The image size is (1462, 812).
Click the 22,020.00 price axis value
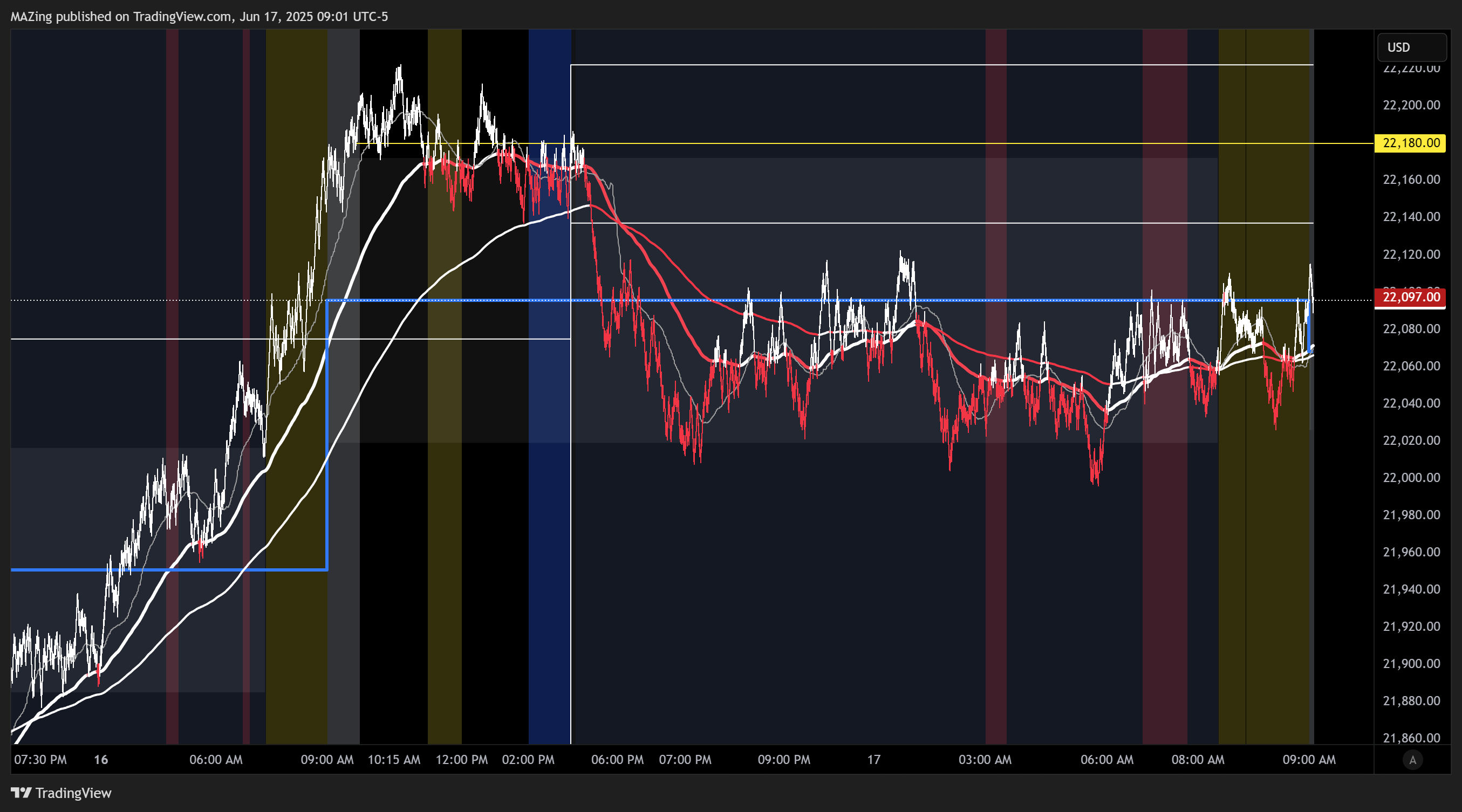(x=1411, y=441)
